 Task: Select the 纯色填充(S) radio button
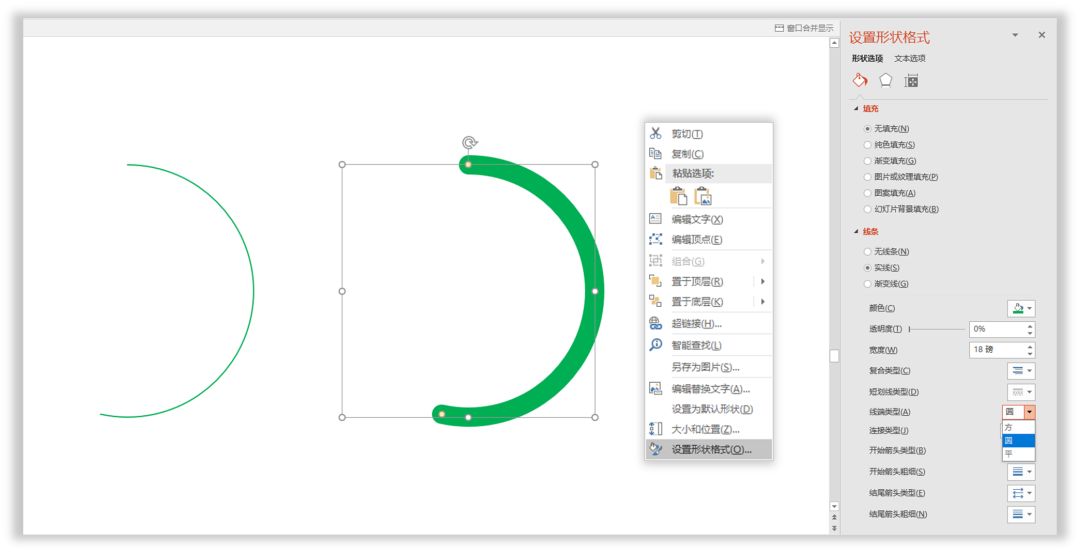point(867,145)
